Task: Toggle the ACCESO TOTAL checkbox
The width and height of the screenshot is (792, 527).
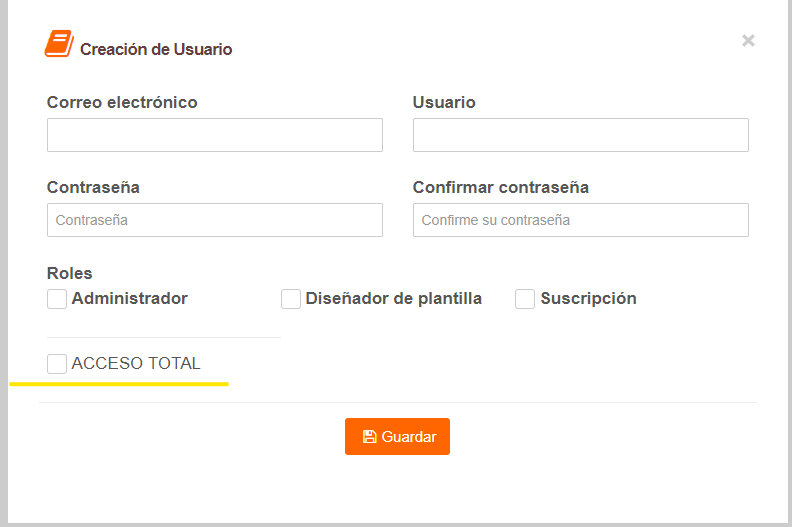Action: (57, 364)
